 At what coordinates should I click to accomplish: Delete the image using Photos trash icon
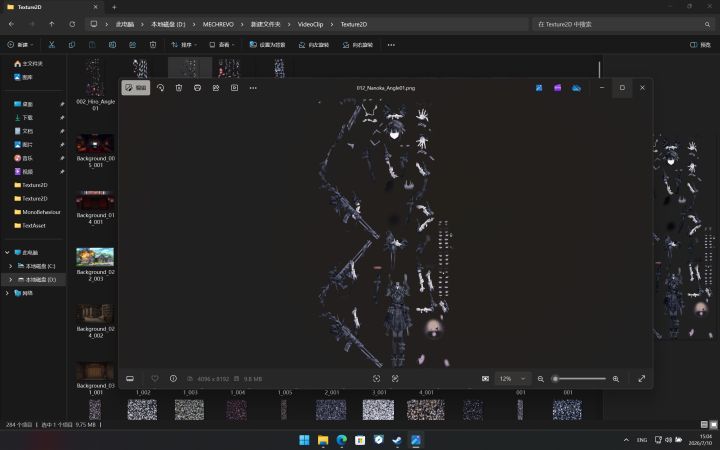coord(179,88)
